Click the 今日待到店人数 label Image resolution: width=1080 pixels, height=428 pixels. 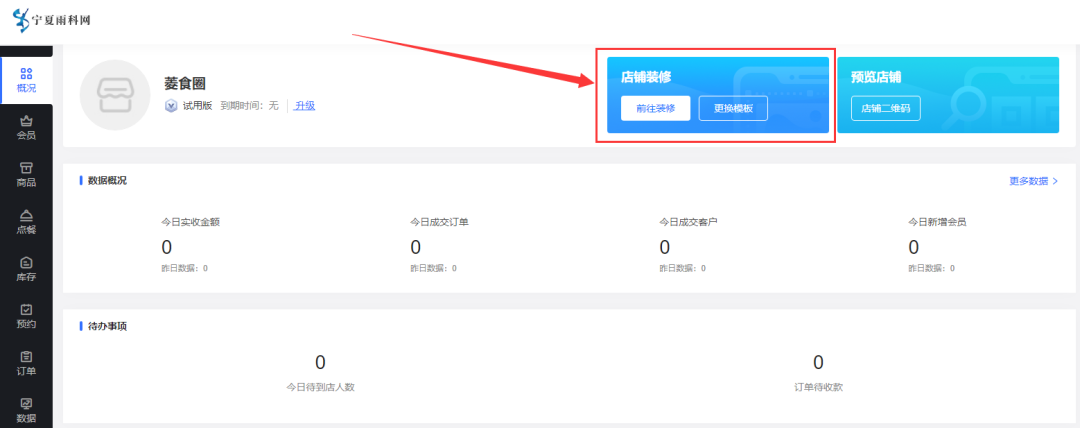click(x=320, y=387)
